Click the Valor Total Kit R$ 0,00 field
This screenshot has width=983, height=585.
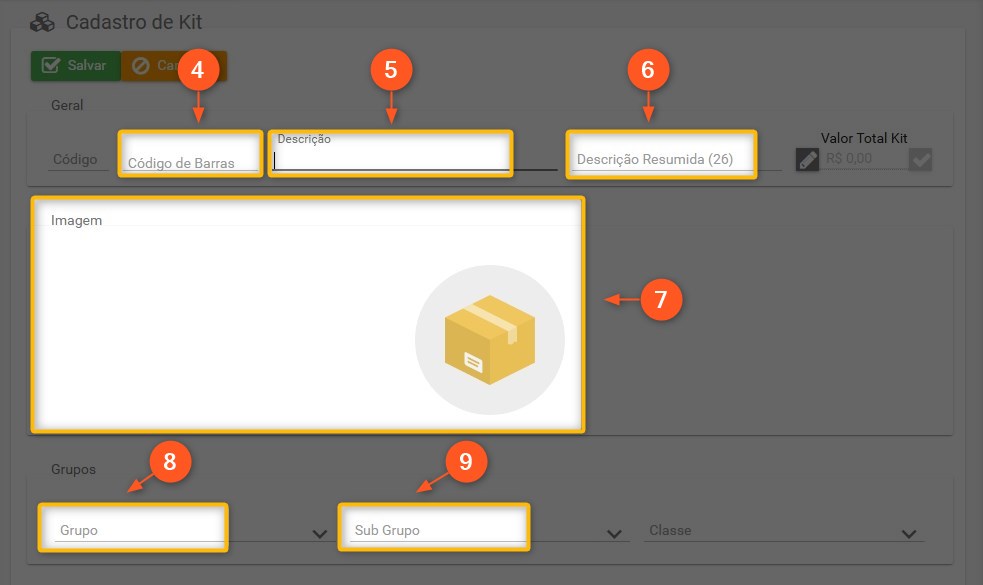pos(863,159)
